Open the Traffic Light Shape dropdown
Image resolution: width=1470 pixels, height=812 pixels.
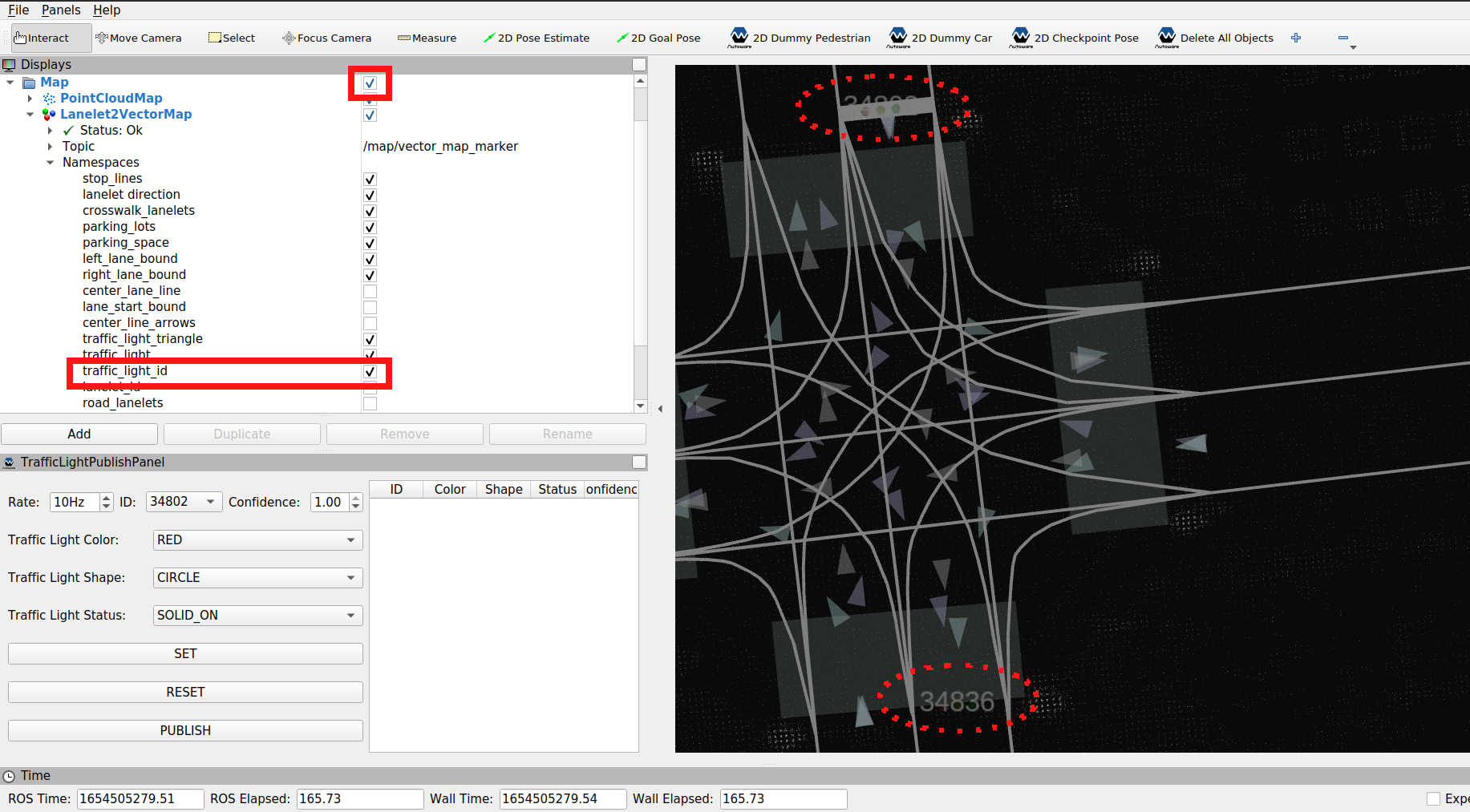(x=257, y=578)
